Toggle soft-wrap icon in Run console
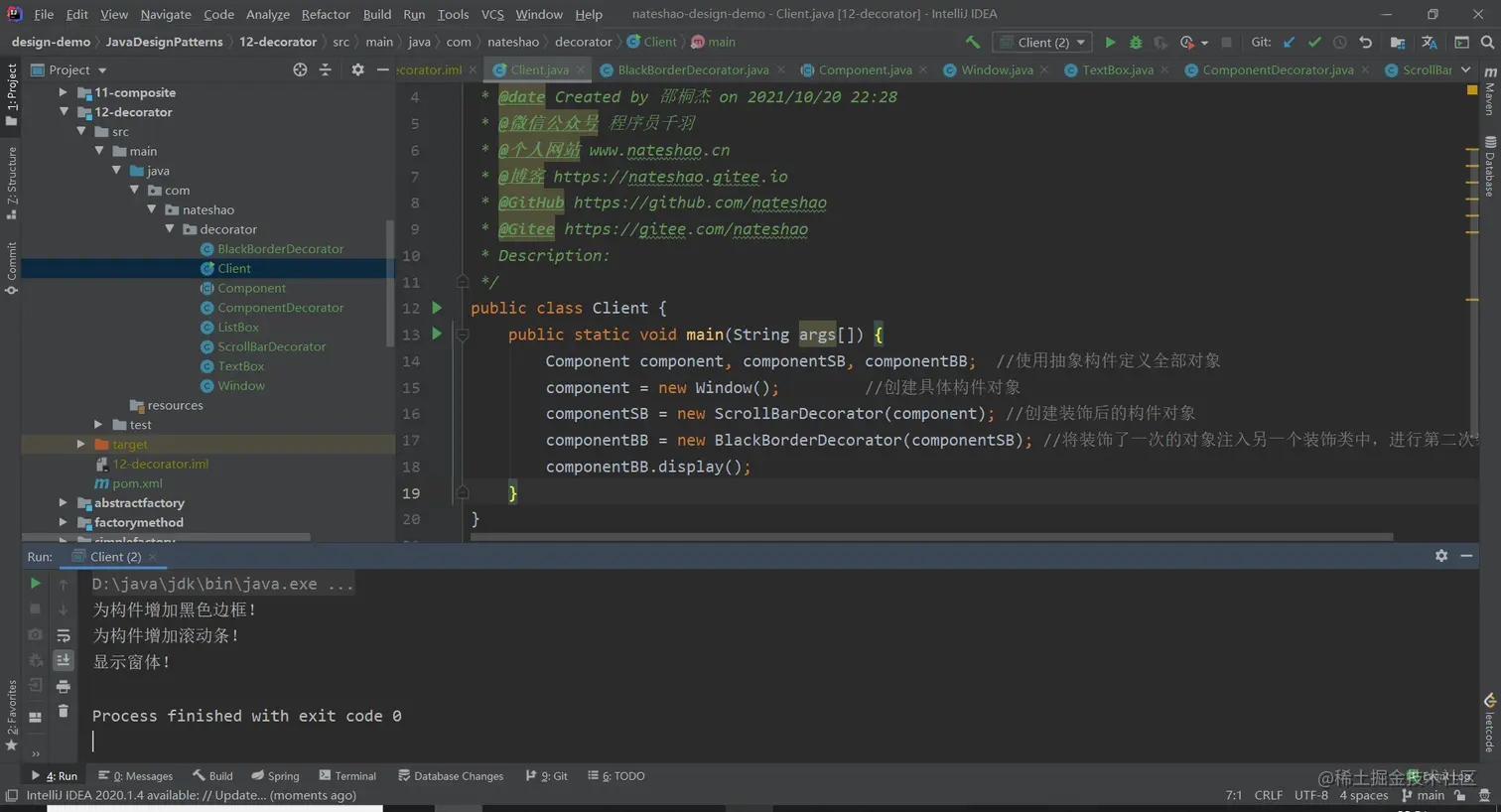1501x812 pixels. [64, 635]
